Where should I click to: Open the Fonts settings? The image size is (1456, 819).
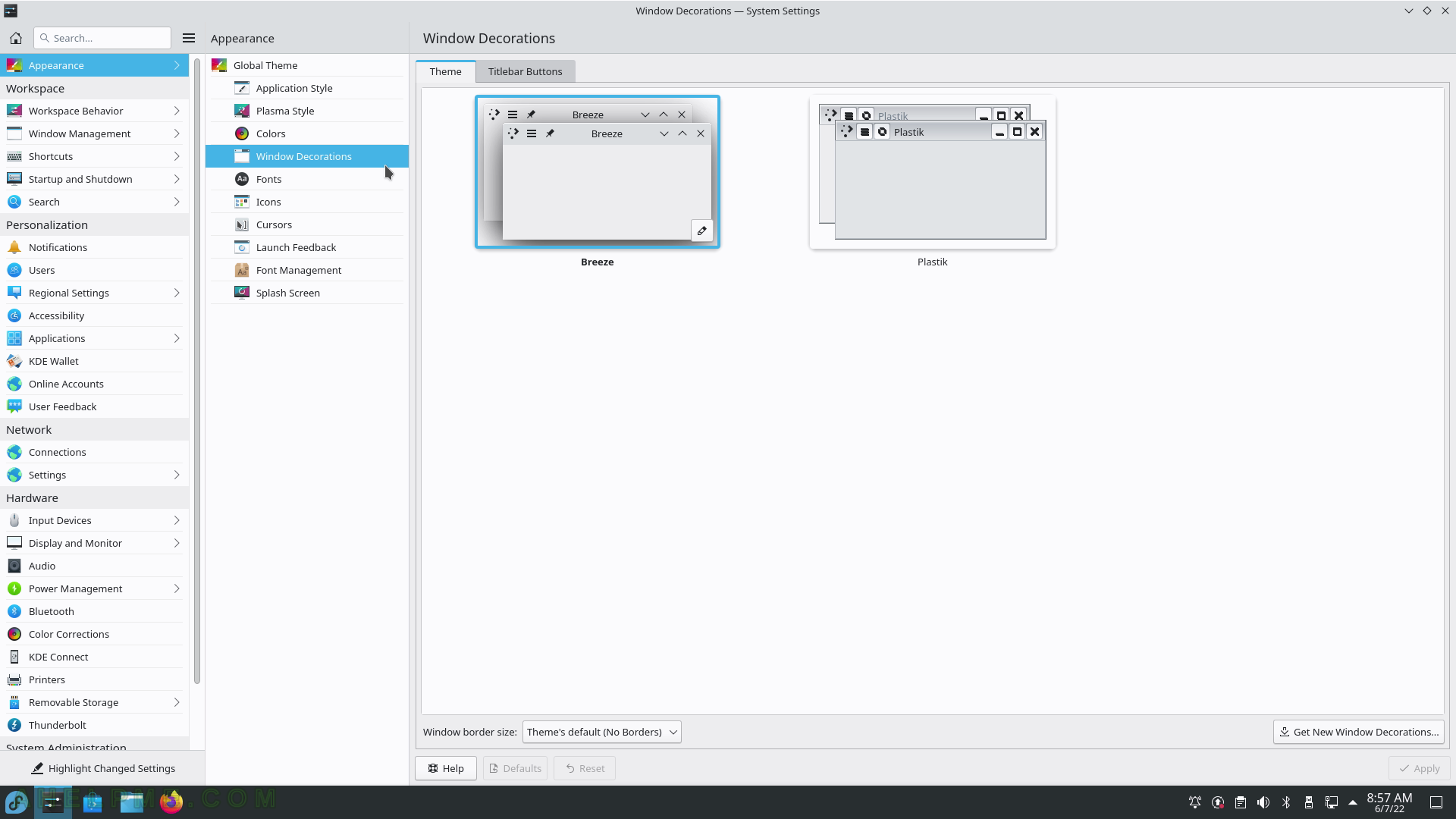(307, 179)
